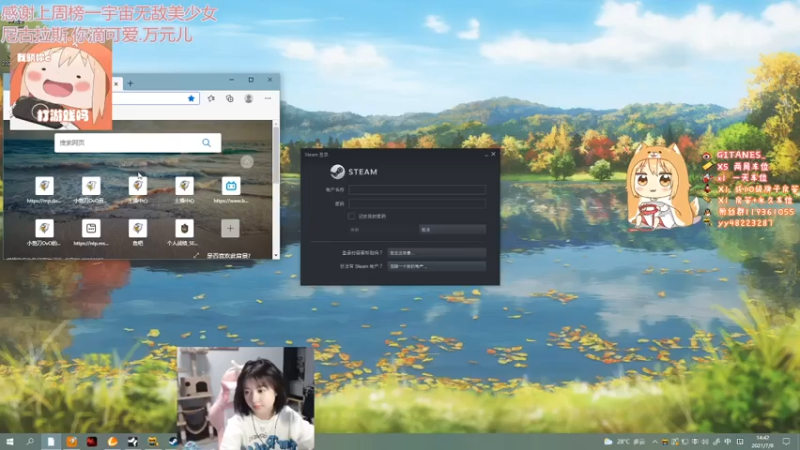Image resolution: width=800 pixels, height=450 pixels.
Task: Click the Cancel button in Steam login
Action: (x=452, y=230)
